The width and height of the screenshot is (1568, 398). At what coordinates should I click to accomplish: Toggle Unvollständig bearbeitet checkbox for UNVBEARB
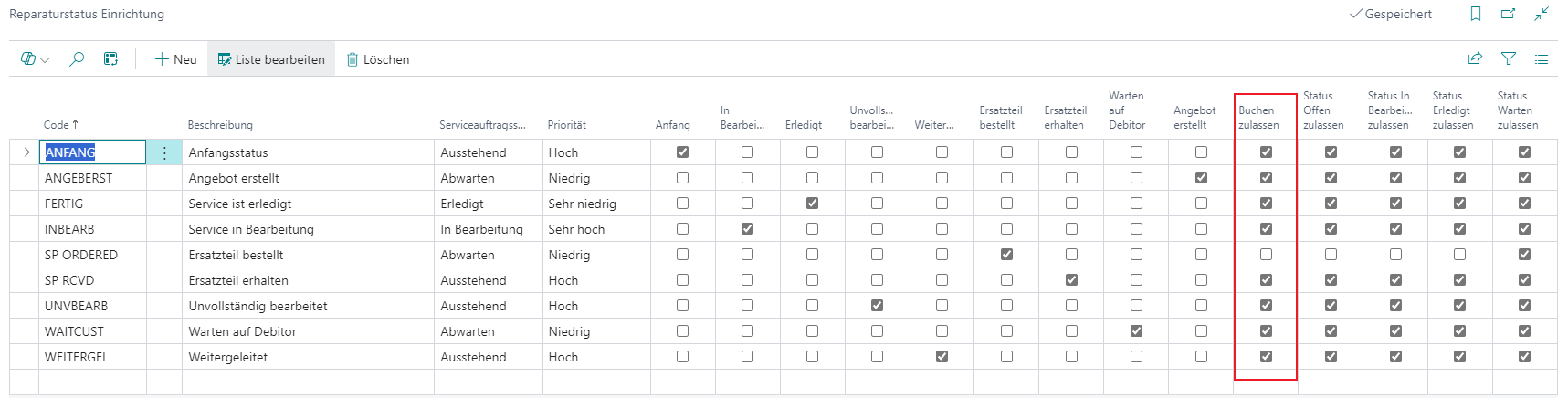(x=877, y=306)
